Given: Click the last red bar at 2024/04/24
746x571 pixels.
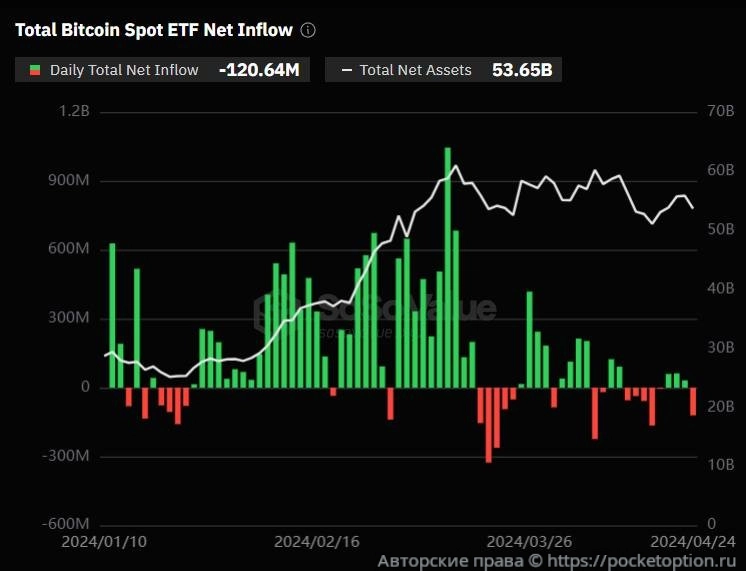Looking at the screenshot, I should (x=692, y=400).
